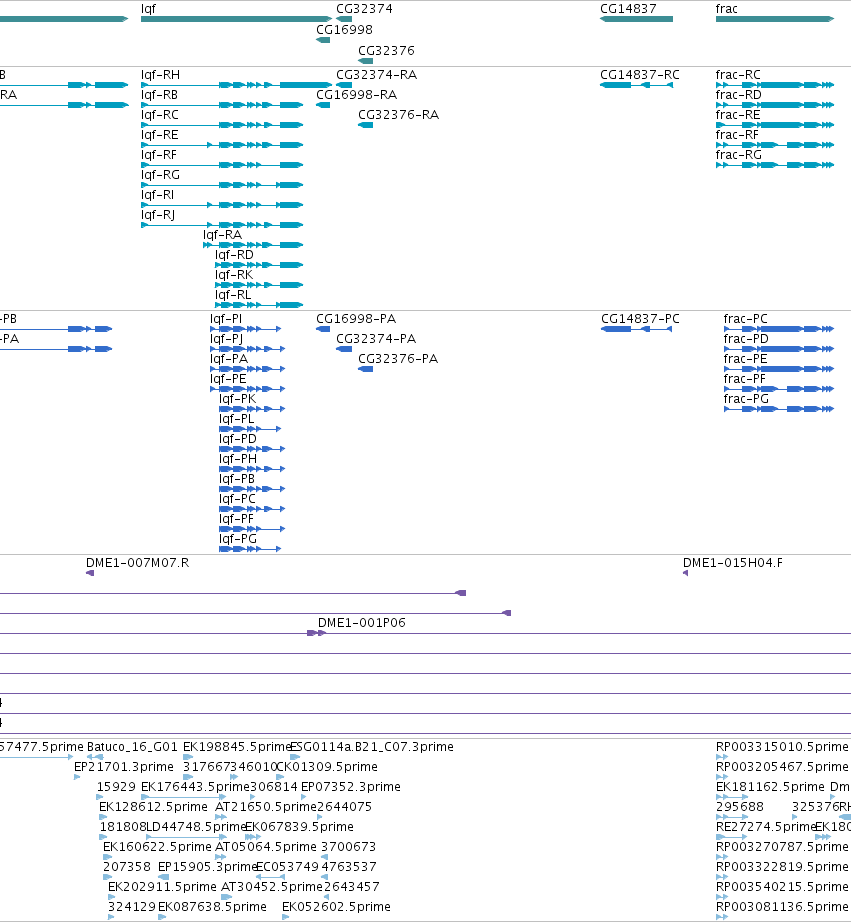Select the purple arrow glyph under DME1-007M07.R

click(90, 573)
